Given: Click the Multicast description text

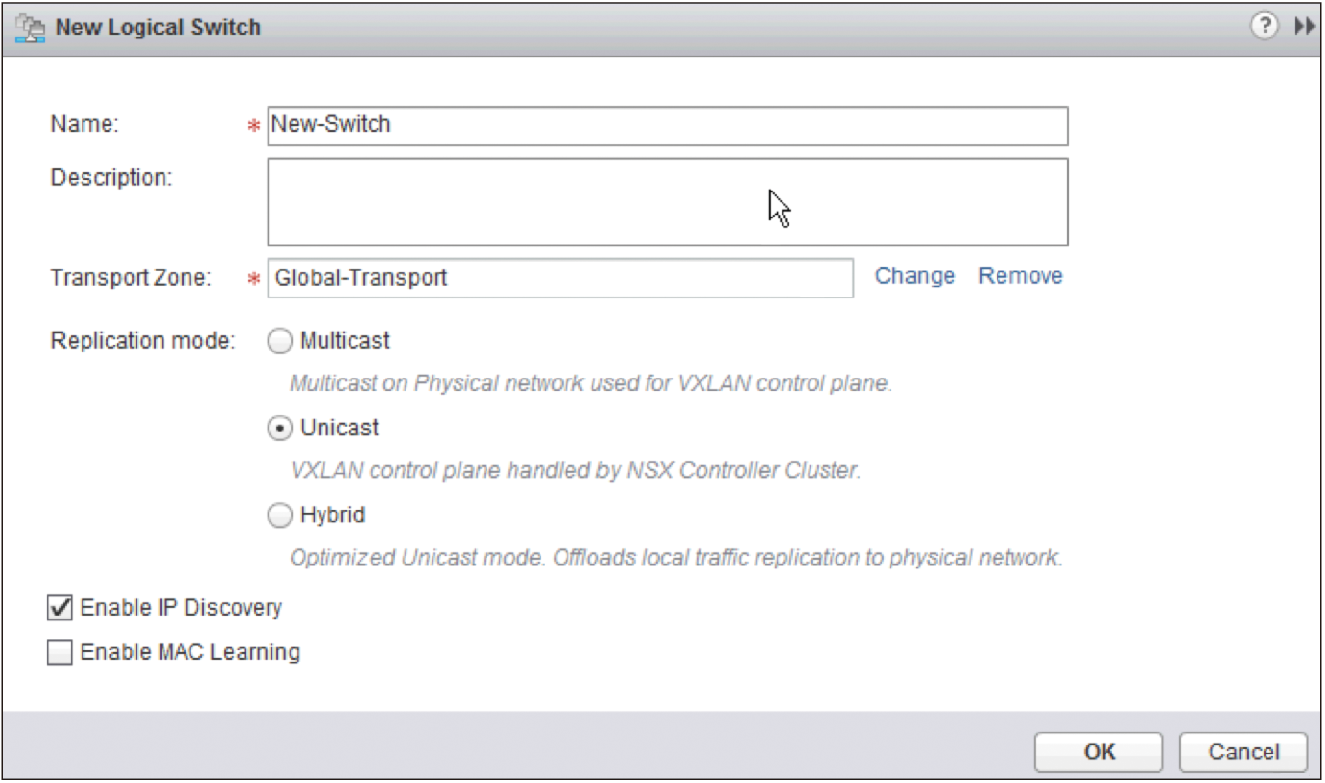Looking at the screenshot, I should [590, 383].
